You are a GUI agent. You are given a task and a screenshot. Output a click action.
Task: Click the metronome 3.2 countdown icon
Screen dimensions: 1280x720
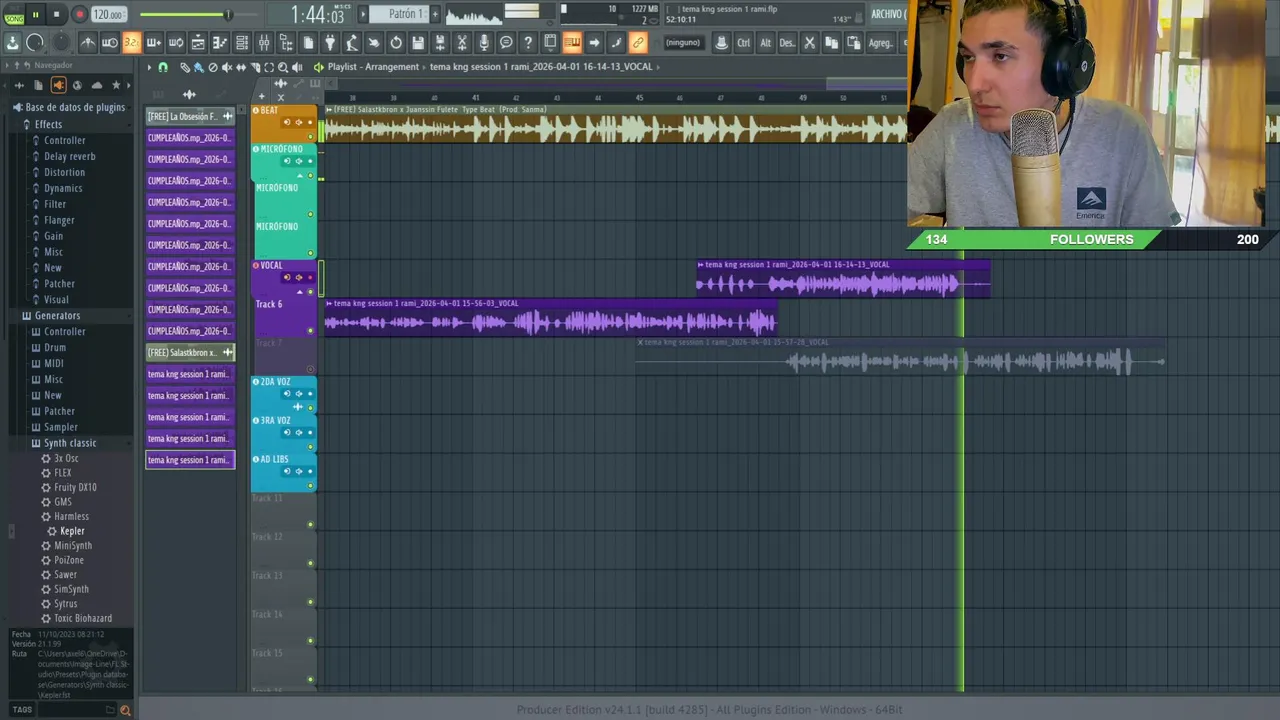coord(131,43)
